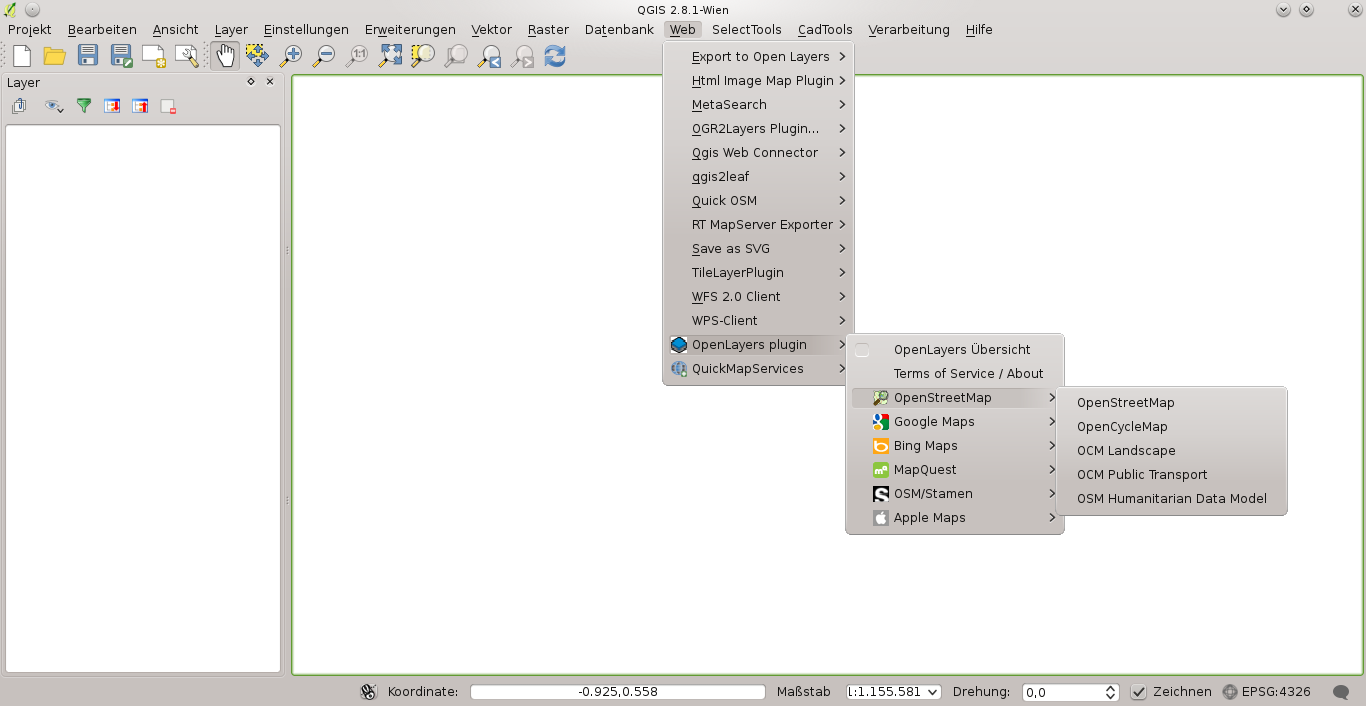This screenshot has height=706, width=1366.
Task: Select the Zoom Out tool
Action: tap(324, 56)
